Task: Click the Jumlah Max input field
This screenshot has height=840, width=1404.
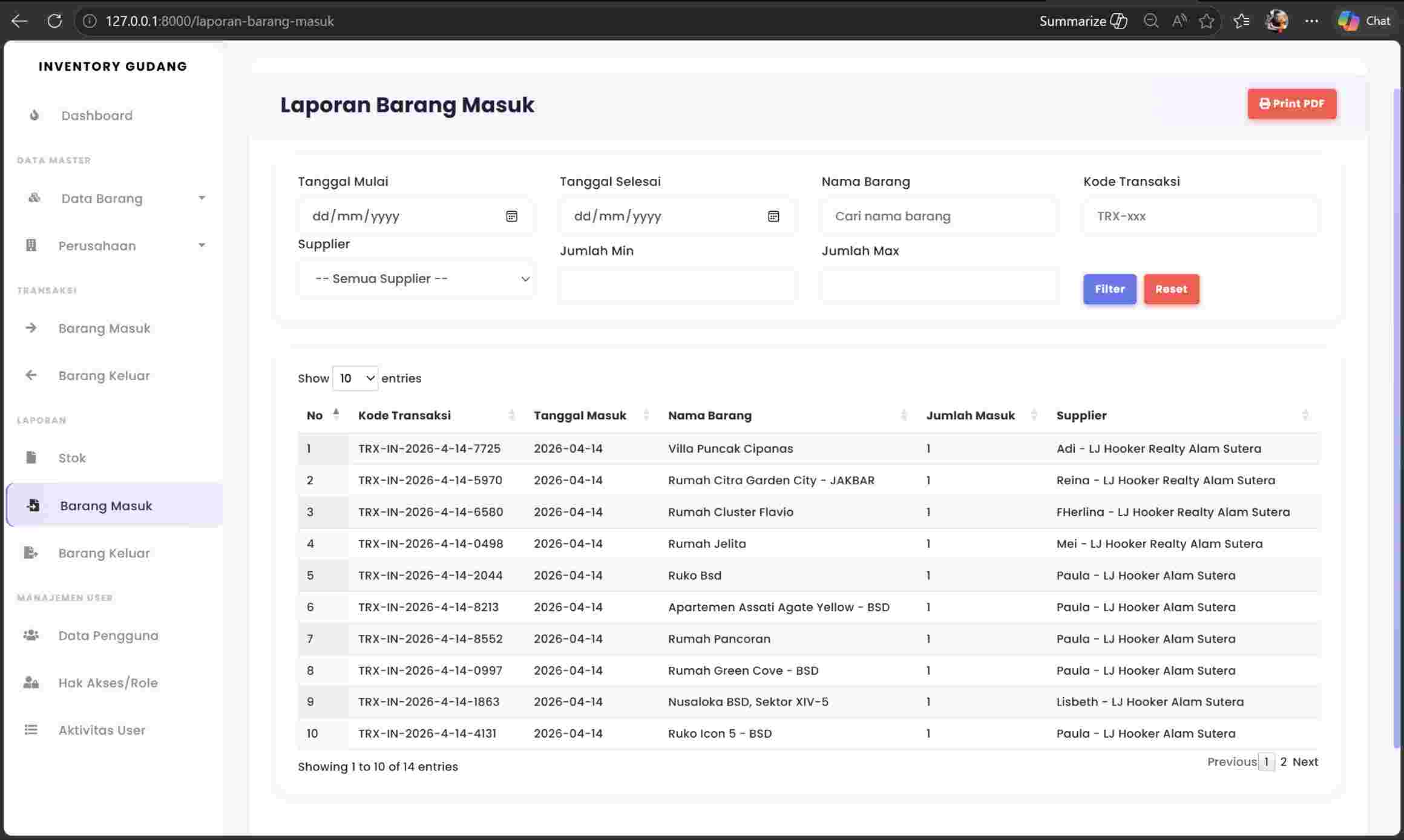Action: [939, 285]
